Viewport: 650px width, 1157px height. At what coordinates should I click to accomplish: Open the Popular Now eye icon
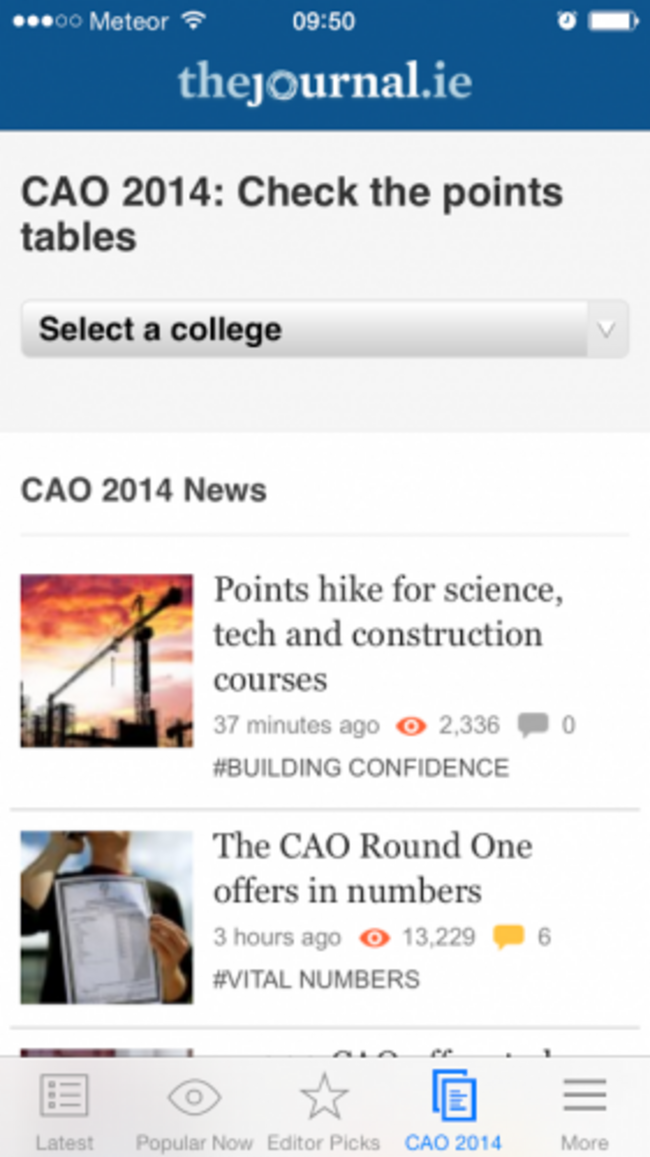point(194,1097)
